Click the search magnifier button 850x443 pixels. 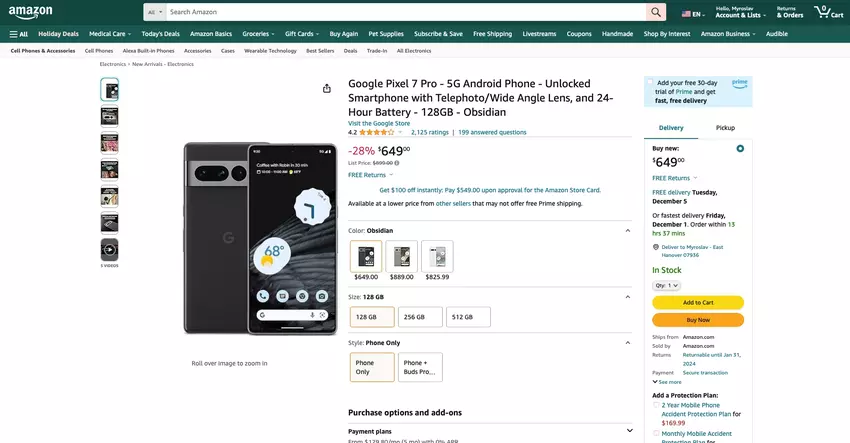tap(656, 12)
